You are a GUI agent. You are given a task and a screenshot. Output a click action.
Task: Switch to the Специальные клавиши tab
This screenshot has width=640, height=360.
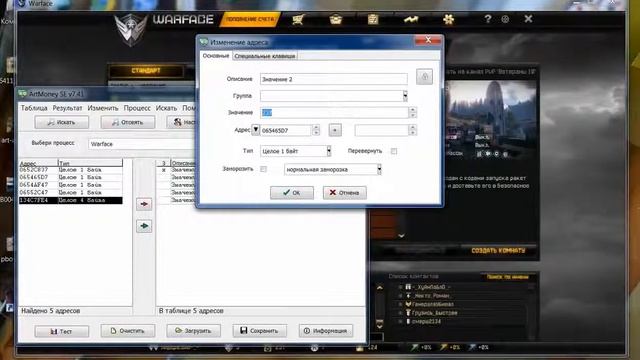(265, 56)
